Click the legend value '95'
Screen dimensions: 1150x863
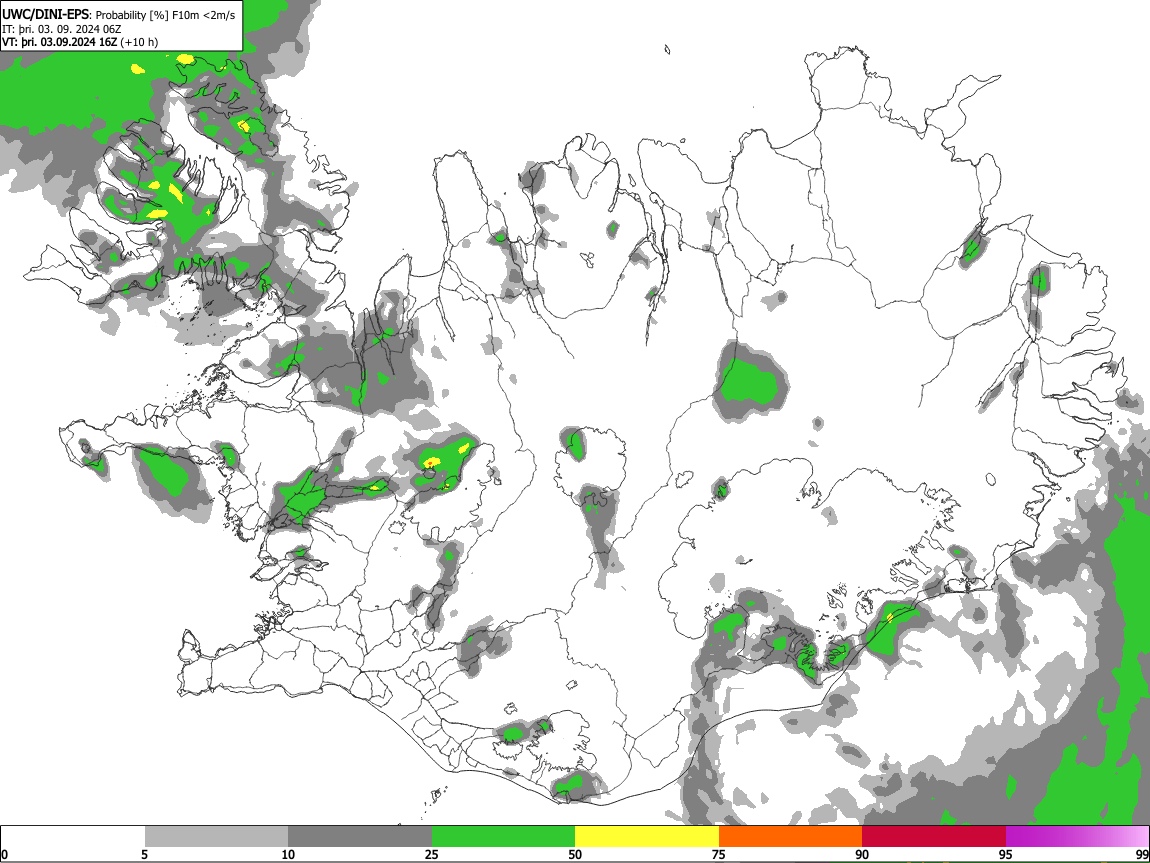click(1006, 854)
